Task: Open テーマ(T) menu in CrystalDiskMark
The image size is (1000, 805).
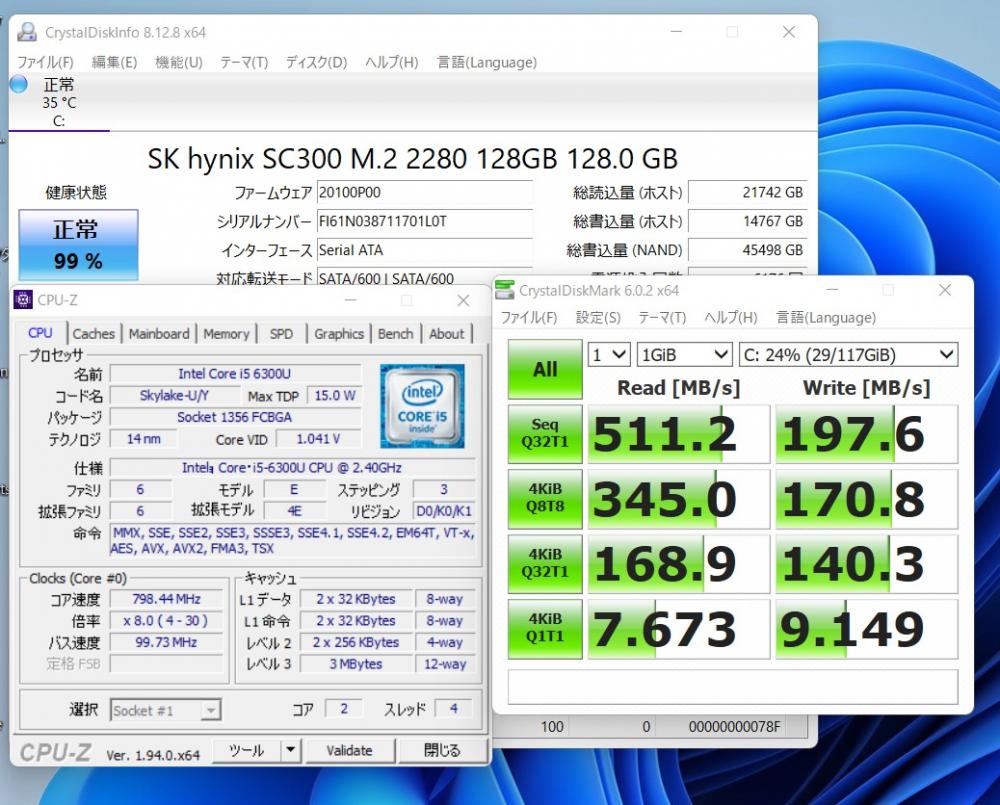Action: [x=662, y=318]
